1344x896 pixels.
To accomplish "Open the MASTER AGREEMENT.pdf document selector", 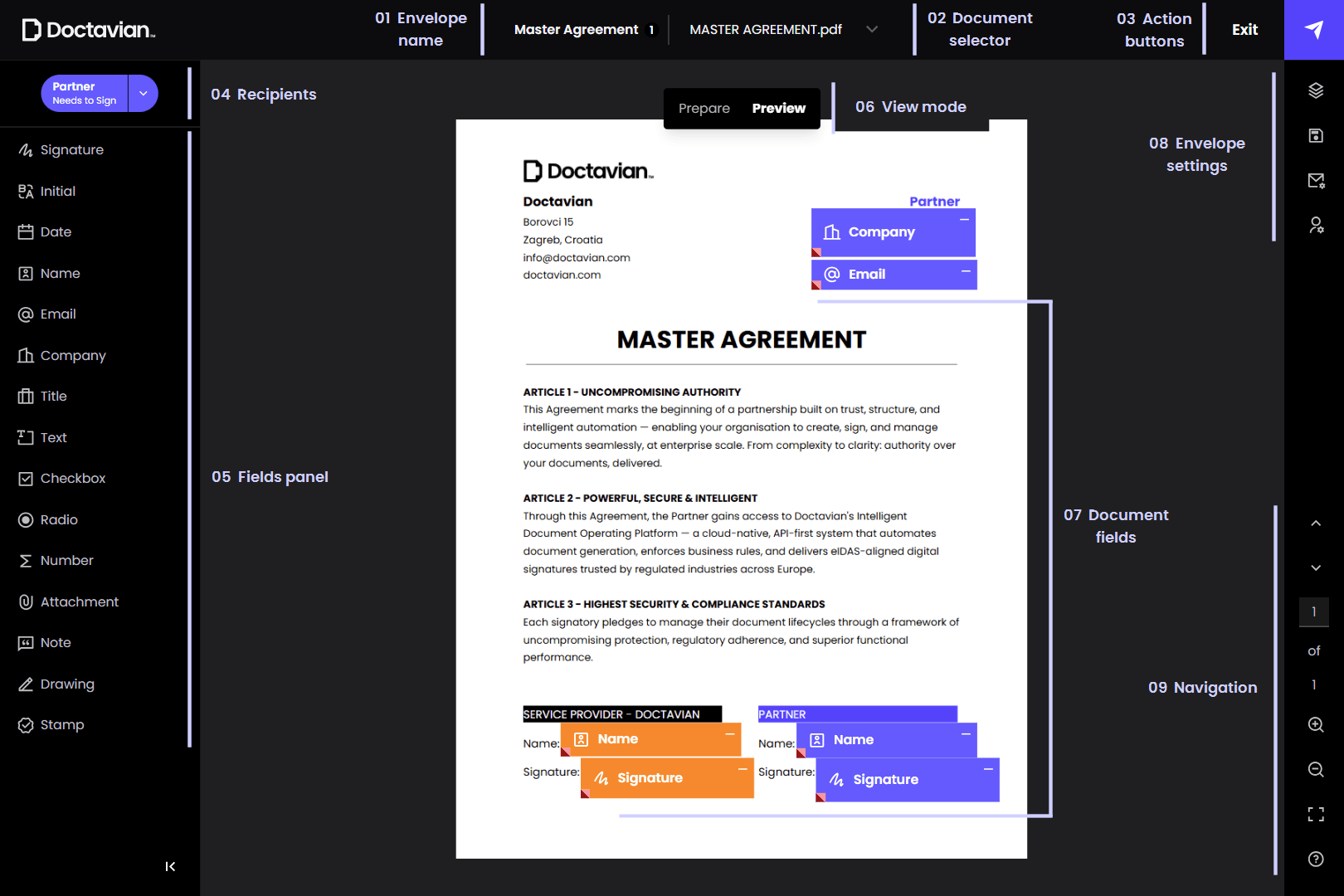I will click(783, 29).
